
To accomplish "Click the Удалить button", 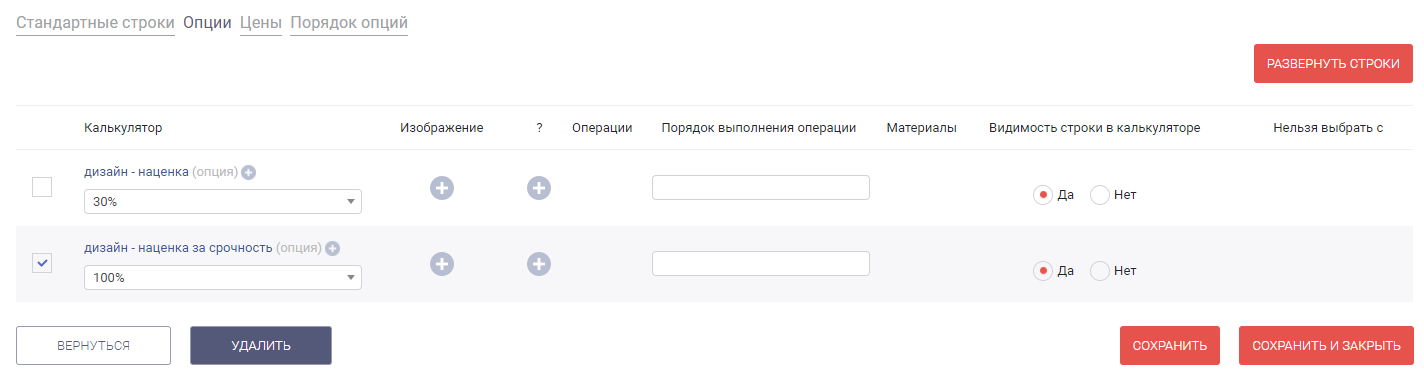I will click(x=261, y=345).
